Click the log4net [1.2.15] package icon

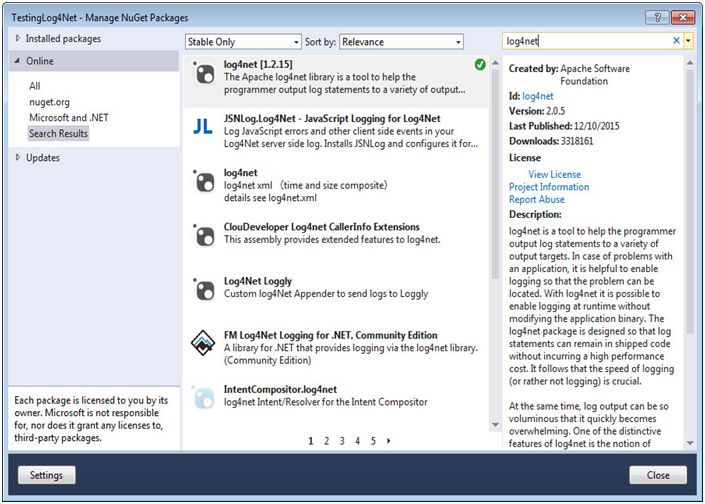204,73
